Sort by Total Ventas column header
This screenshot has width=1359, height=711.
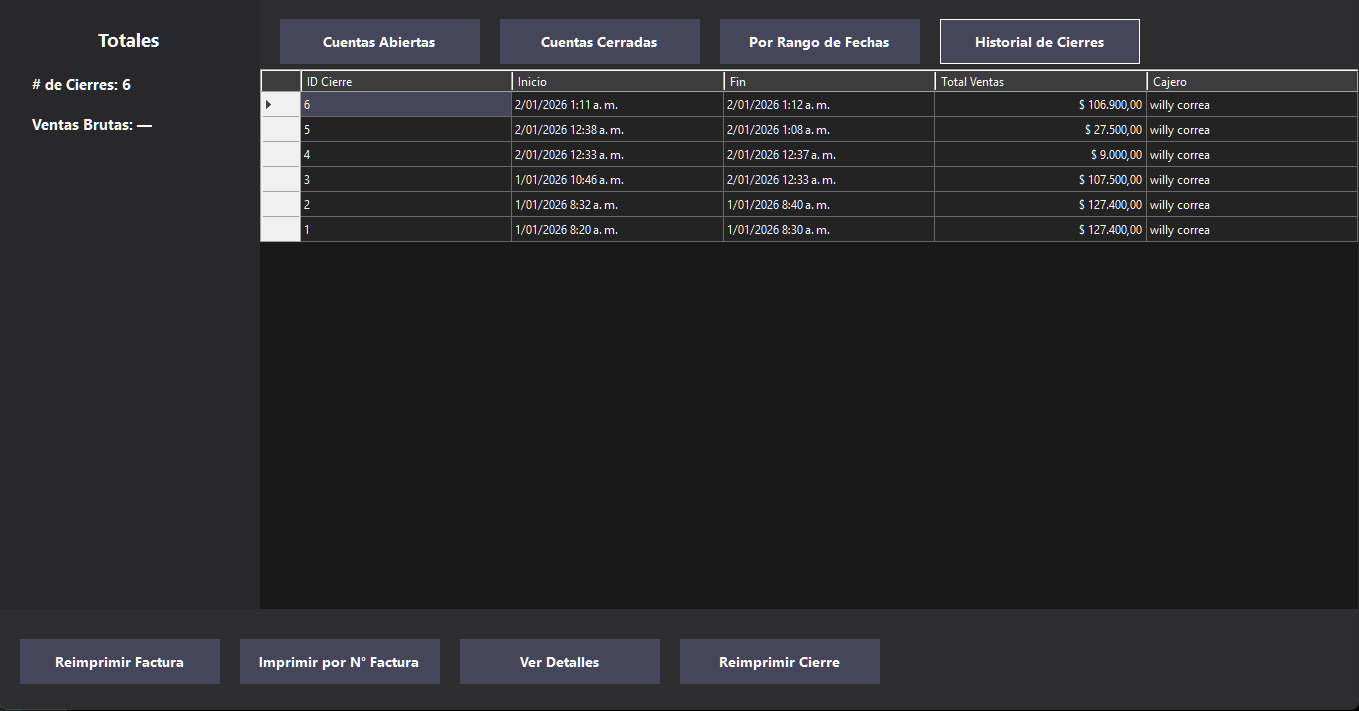[x=1040, y=82]
